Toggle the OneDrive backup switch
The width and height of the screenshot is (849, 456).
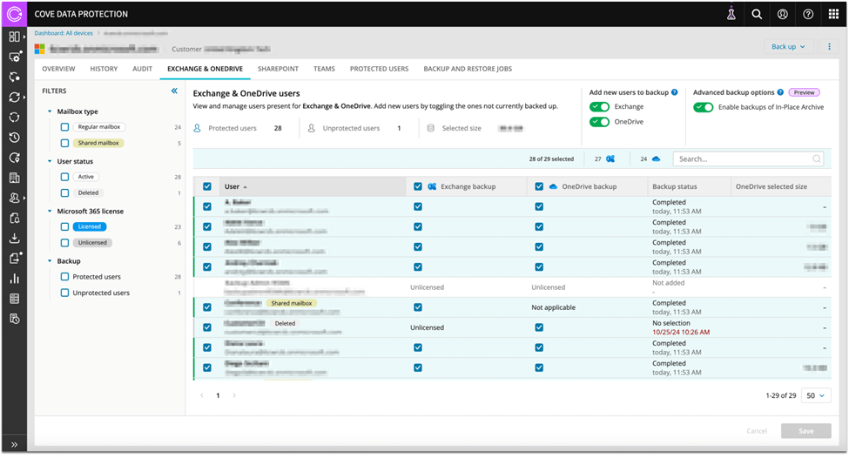(599, 122)
